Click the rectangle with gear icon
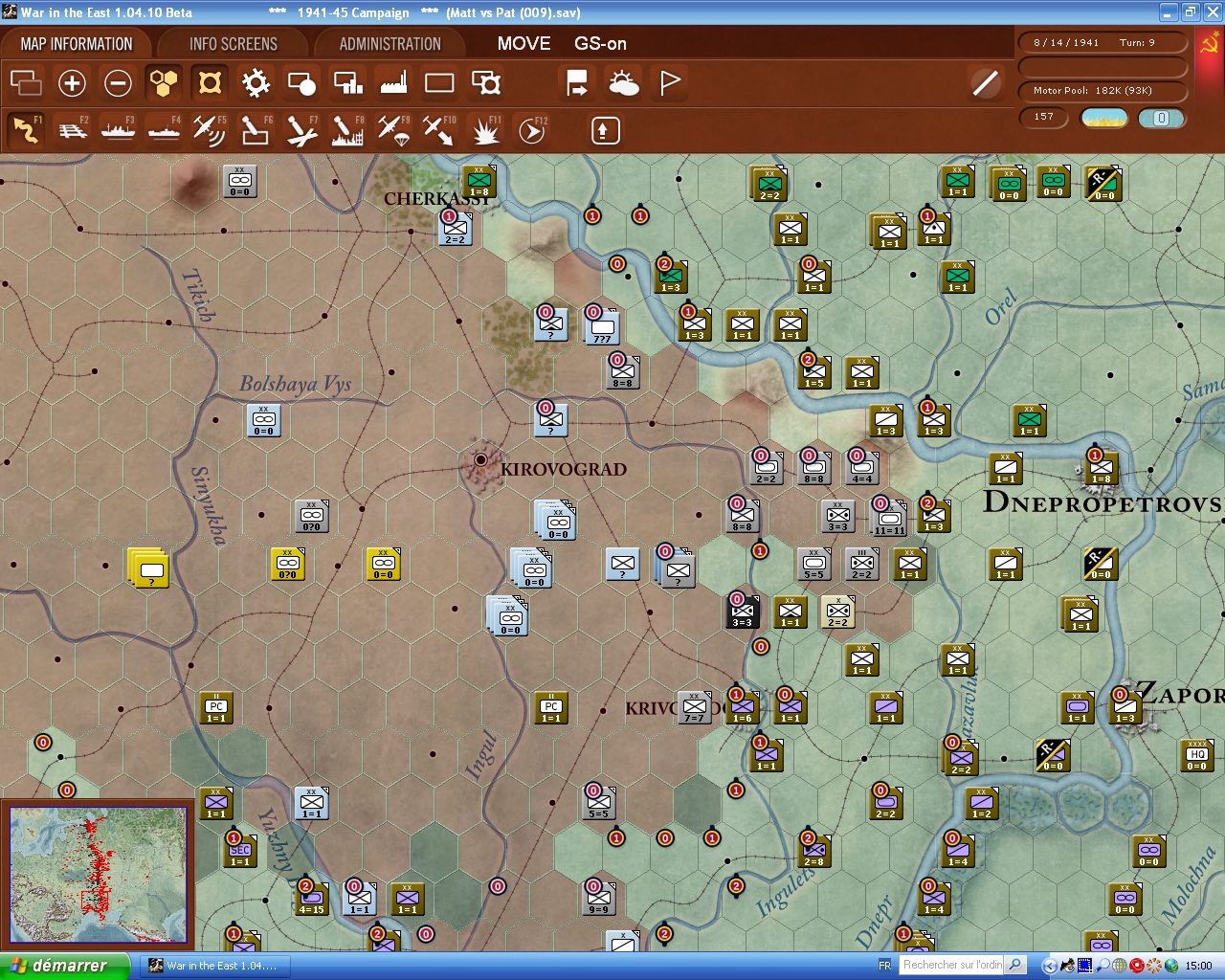 486,83
